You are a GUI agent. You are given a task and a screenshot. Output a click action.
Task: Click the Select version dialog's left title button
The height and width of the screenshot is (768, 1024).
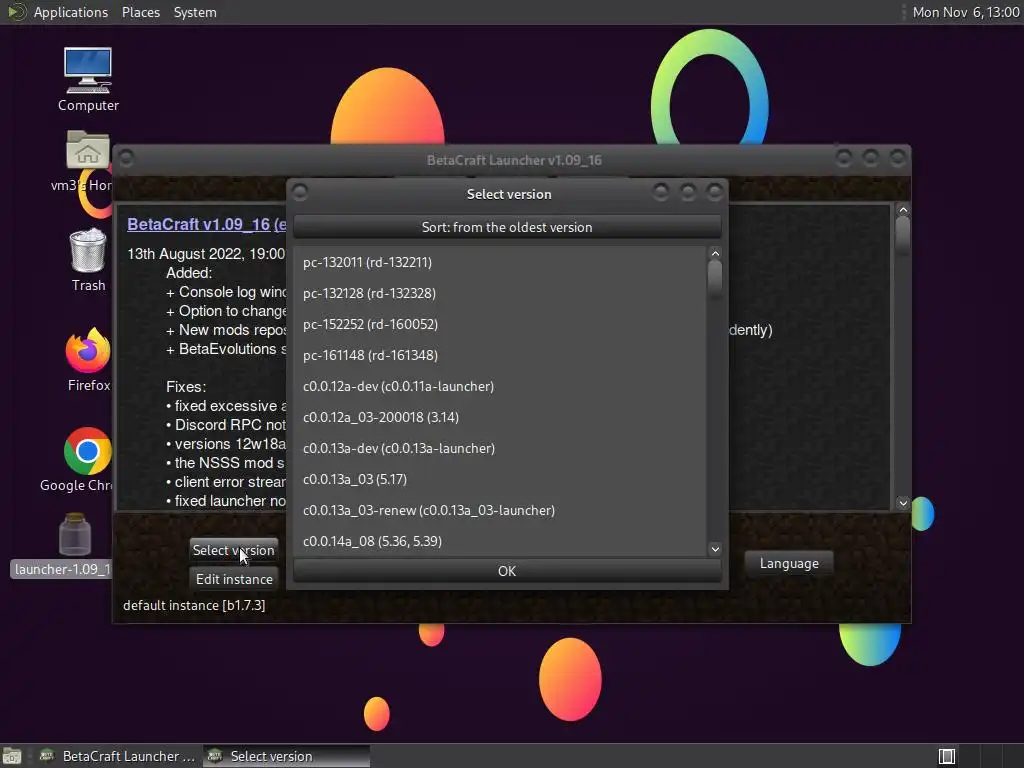tap(300, 193)
